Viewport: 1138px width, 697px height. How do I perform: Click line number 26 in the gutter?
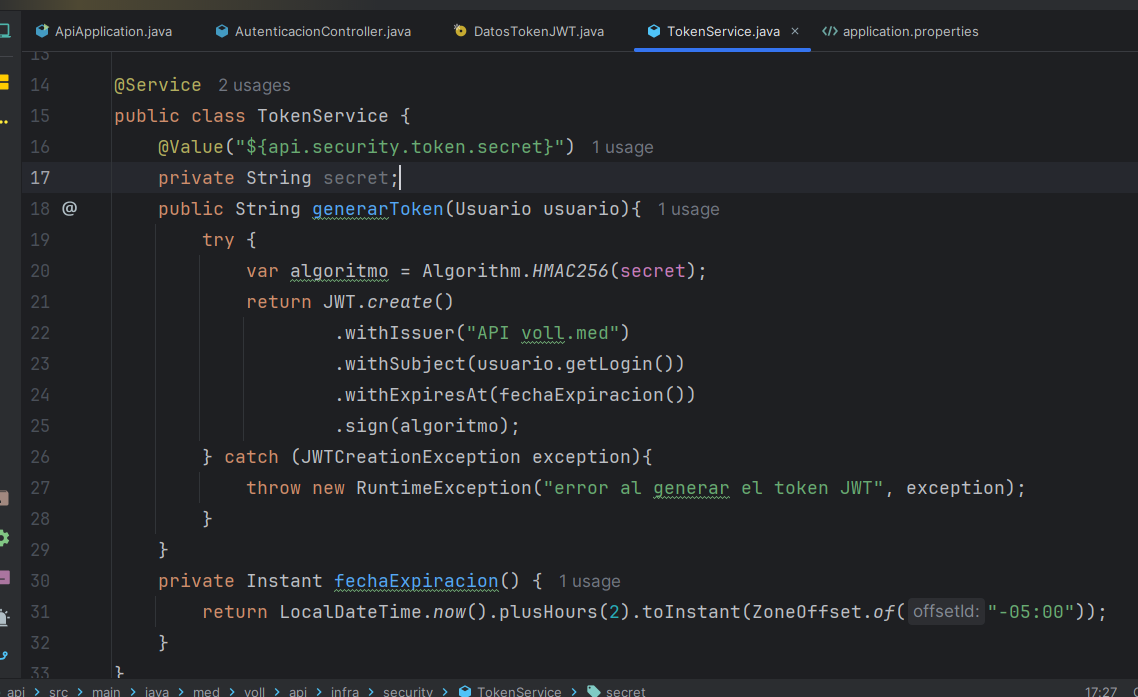click(x=40, y=457)
